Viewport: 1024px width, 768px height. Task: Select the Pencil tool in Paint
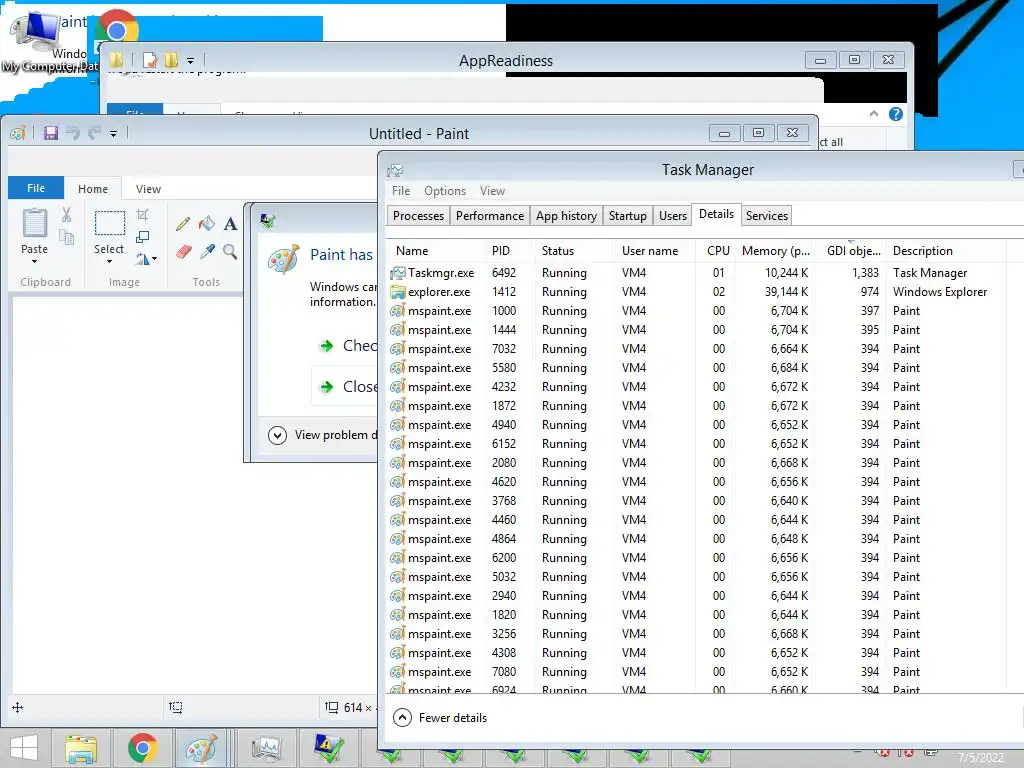coord(183,224)
